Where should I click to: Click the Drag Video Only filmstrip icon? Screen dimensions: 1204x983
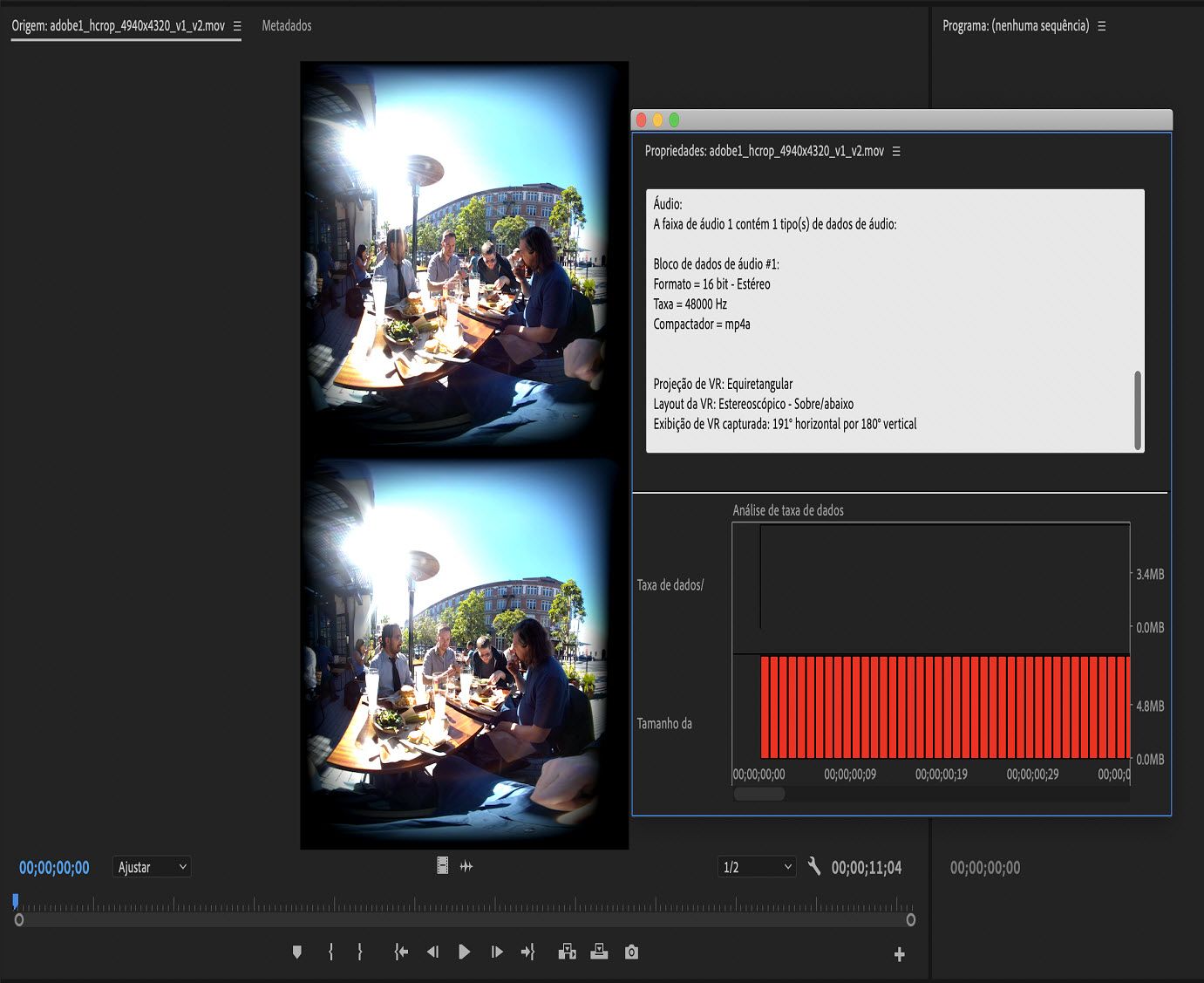(x=441, y=865)
